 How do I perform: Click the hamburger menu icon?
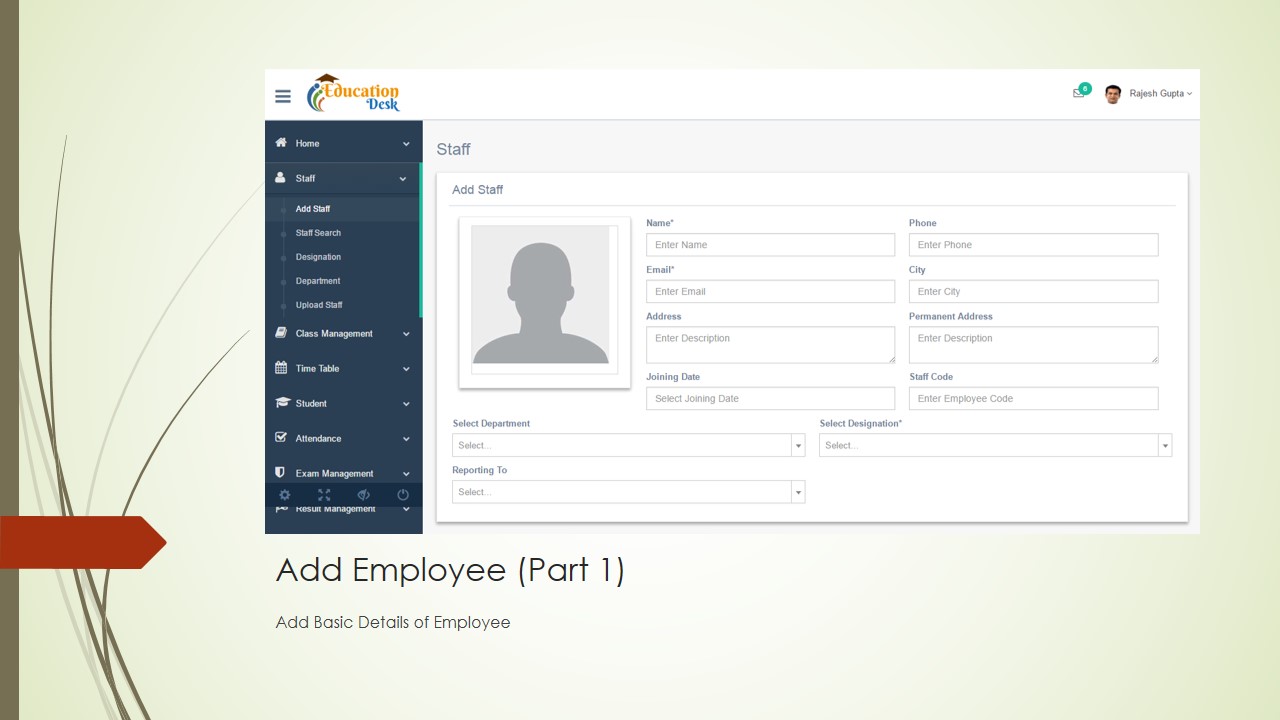pyautogui.click(x=283, y=97)
